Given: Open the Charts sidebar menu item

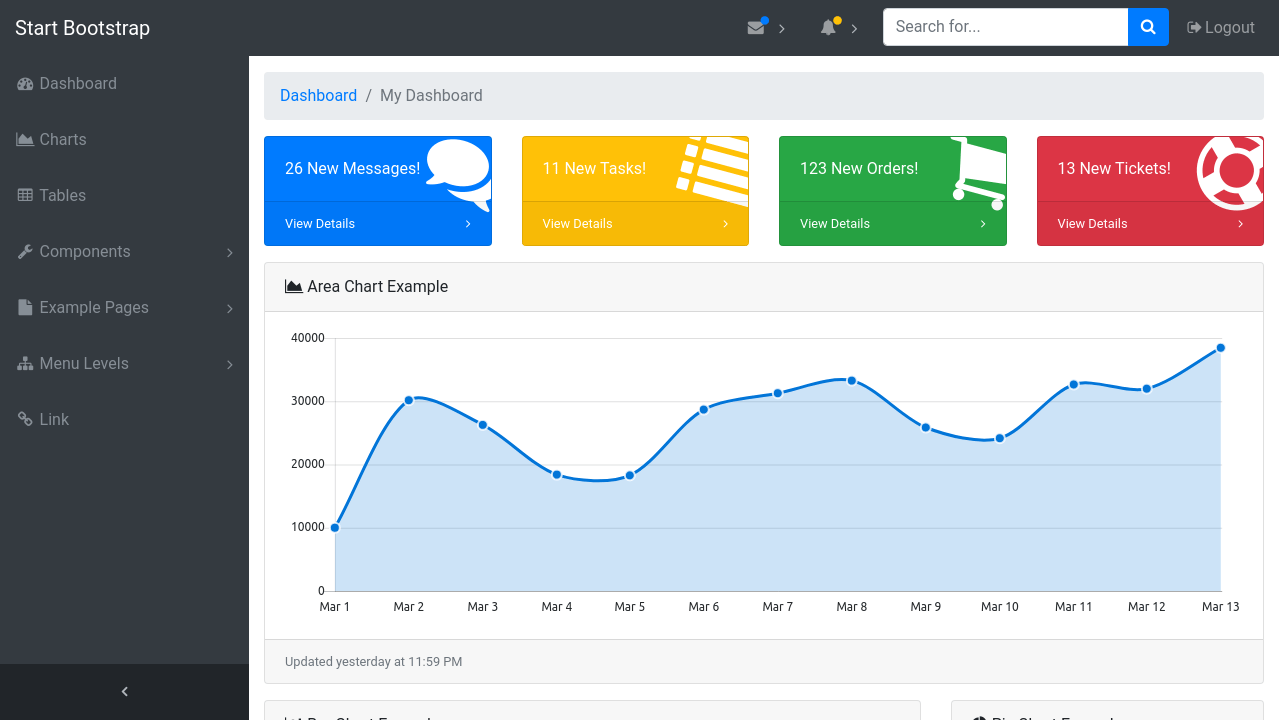Looking at the screenshot, I should [x=63, y=140].
